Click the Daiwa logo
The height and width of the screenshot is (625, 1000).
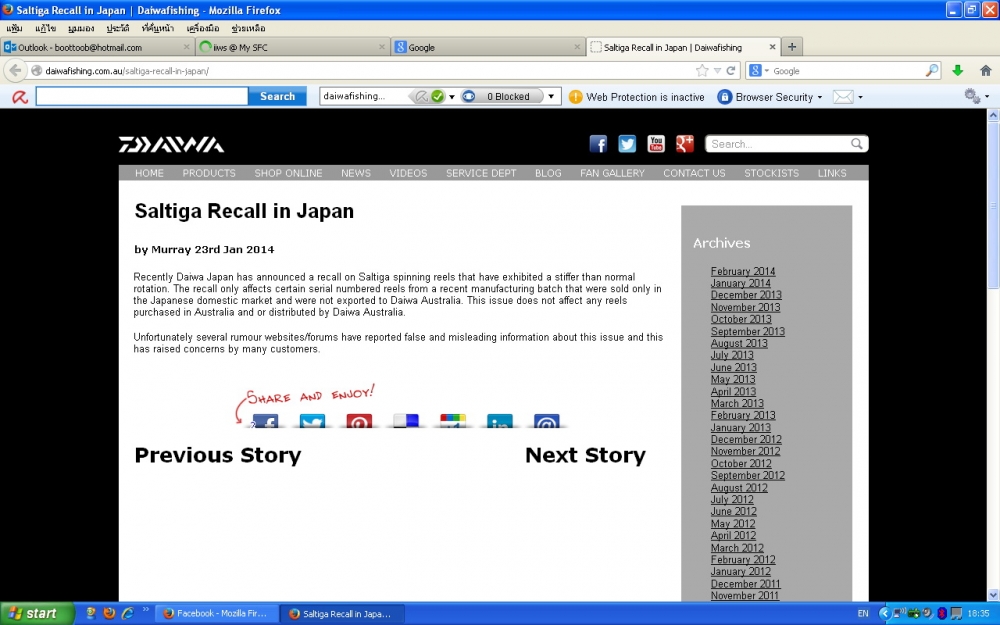(x=171, y=145)
